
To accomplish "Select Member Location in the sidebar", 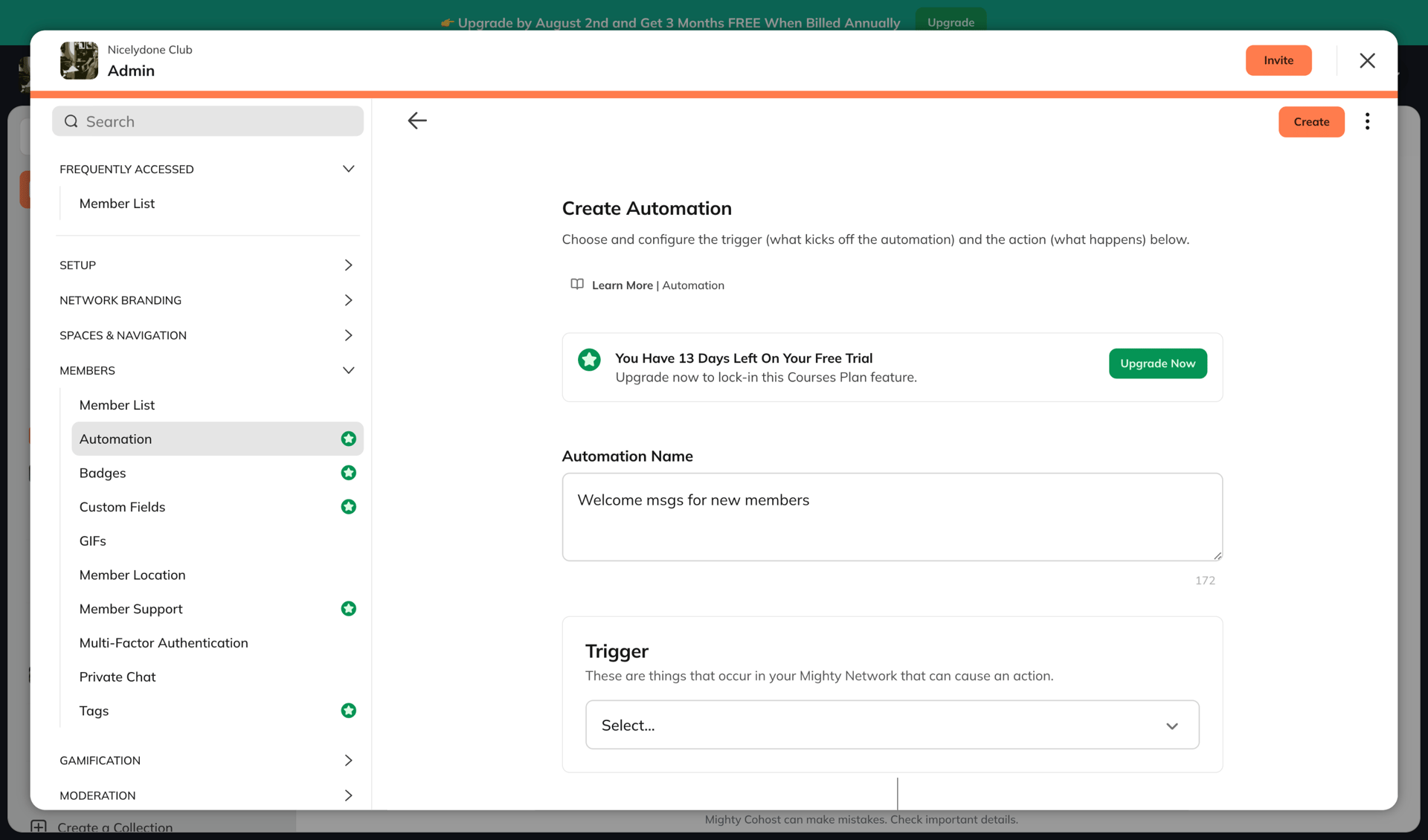I will [132, 575].
